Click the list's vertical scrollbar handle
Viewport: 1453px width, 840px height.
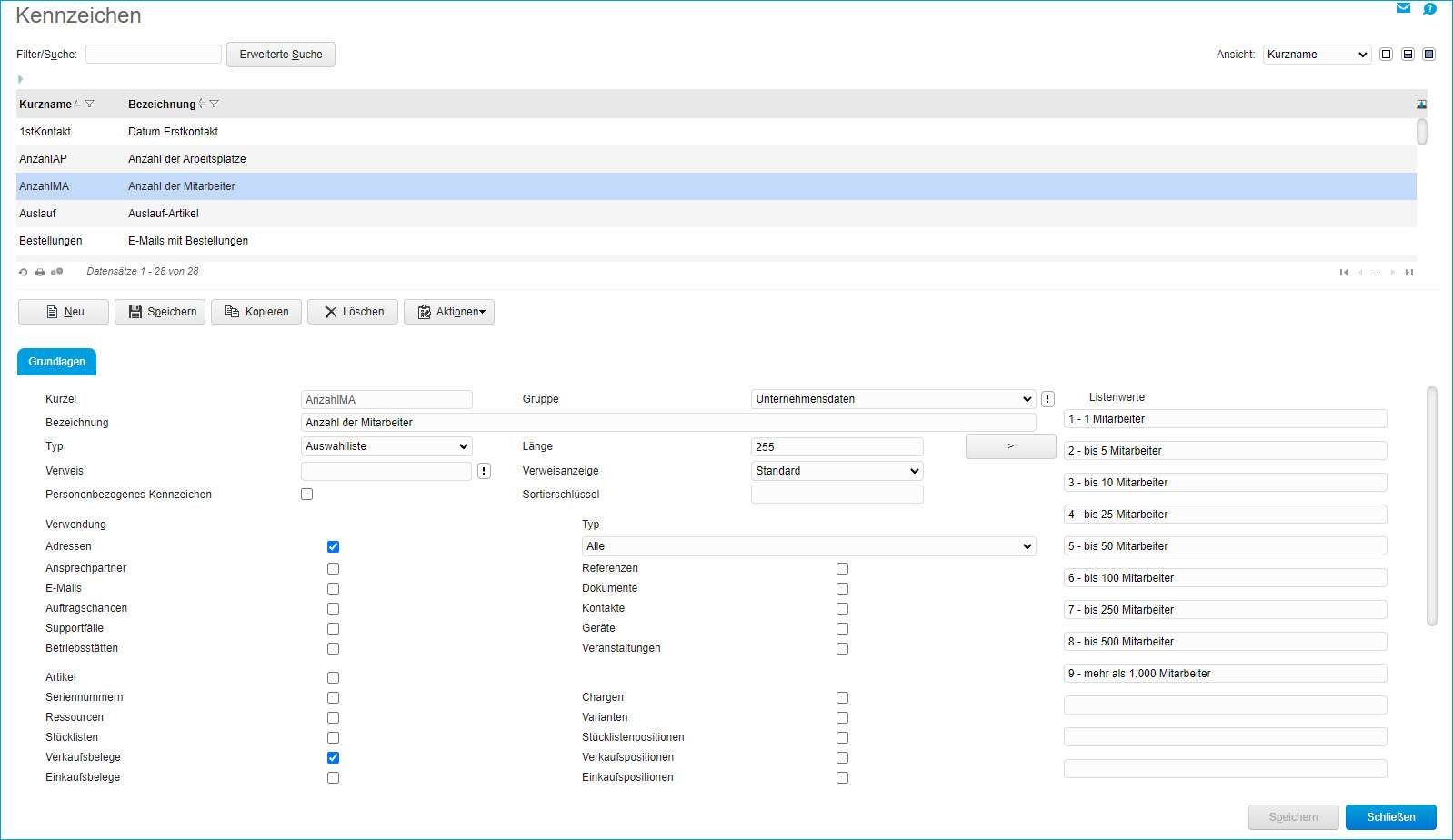pos(1422,132)
